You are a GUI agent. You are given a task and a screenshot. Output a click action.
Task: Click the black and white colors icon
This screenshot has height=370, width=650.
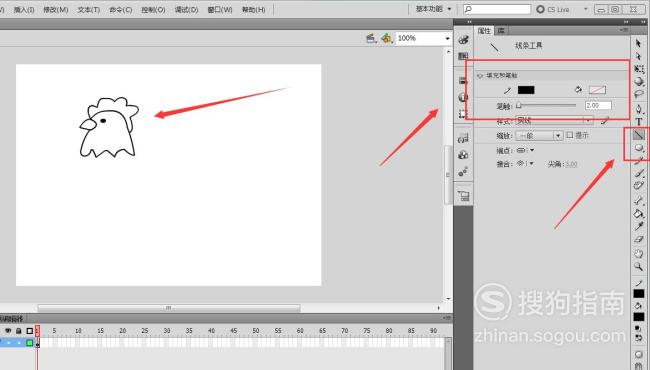click(x=638, y=329)
